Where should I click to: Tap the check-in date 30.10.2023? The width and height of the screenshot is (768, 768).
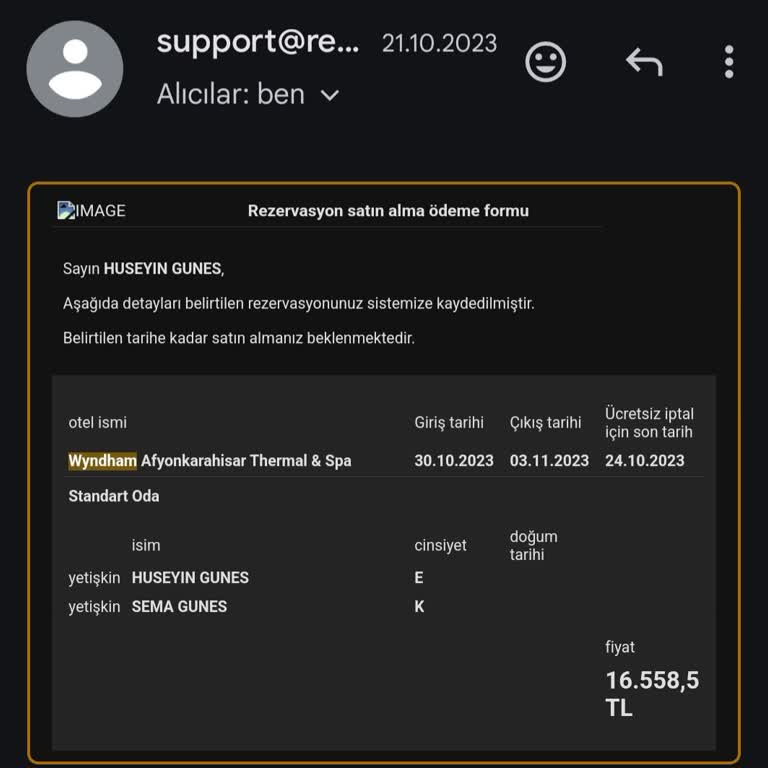click(x=454, y=461)
